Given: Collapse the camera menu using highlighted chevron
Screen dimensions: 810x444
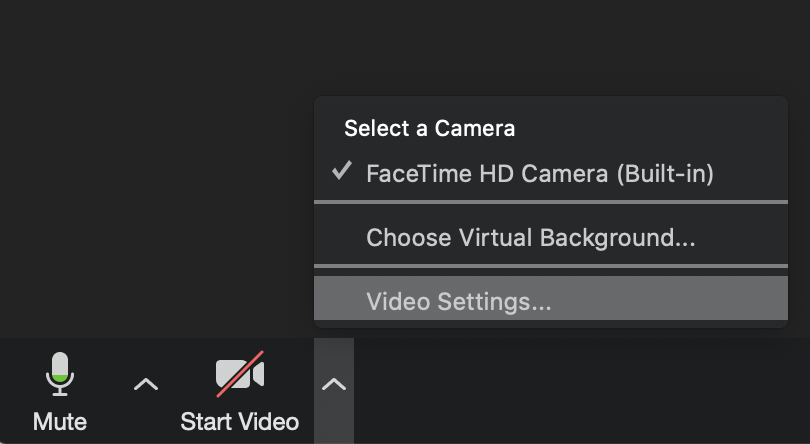Looking at the screenshot, I should click(334, 384).
